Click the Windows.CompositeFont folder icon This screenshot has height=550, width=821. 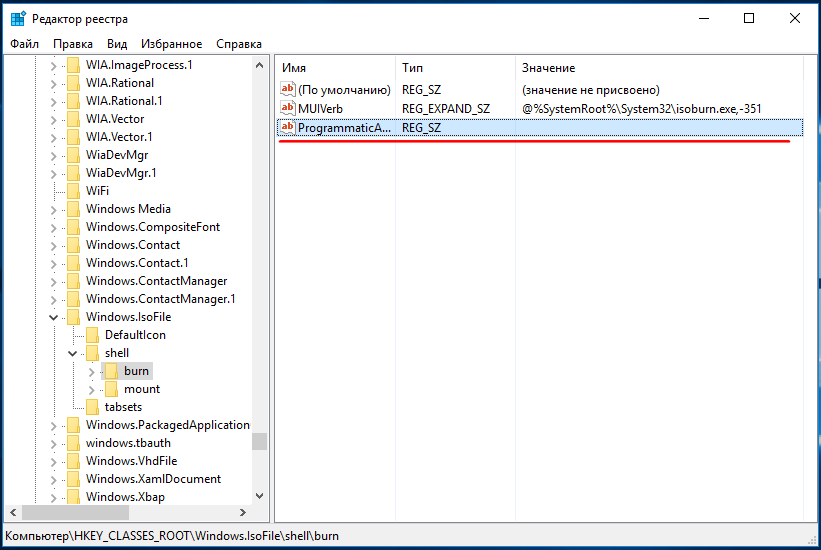click(x=73, y=227)
